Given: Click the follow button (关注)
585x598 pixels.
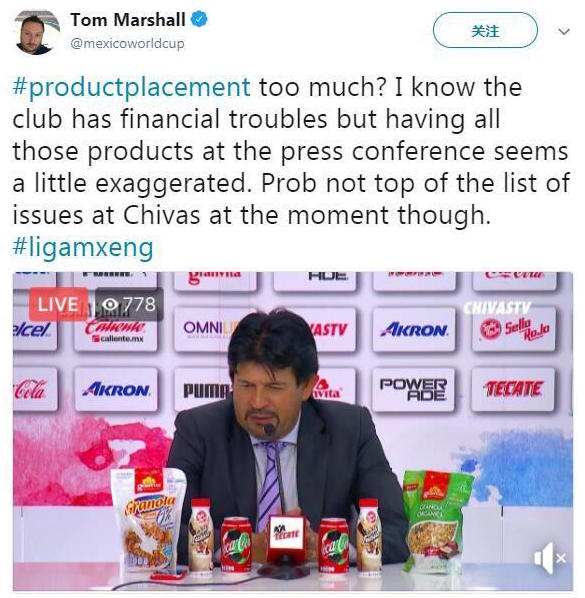Looking at the screenshot, I should coord(485,30).
